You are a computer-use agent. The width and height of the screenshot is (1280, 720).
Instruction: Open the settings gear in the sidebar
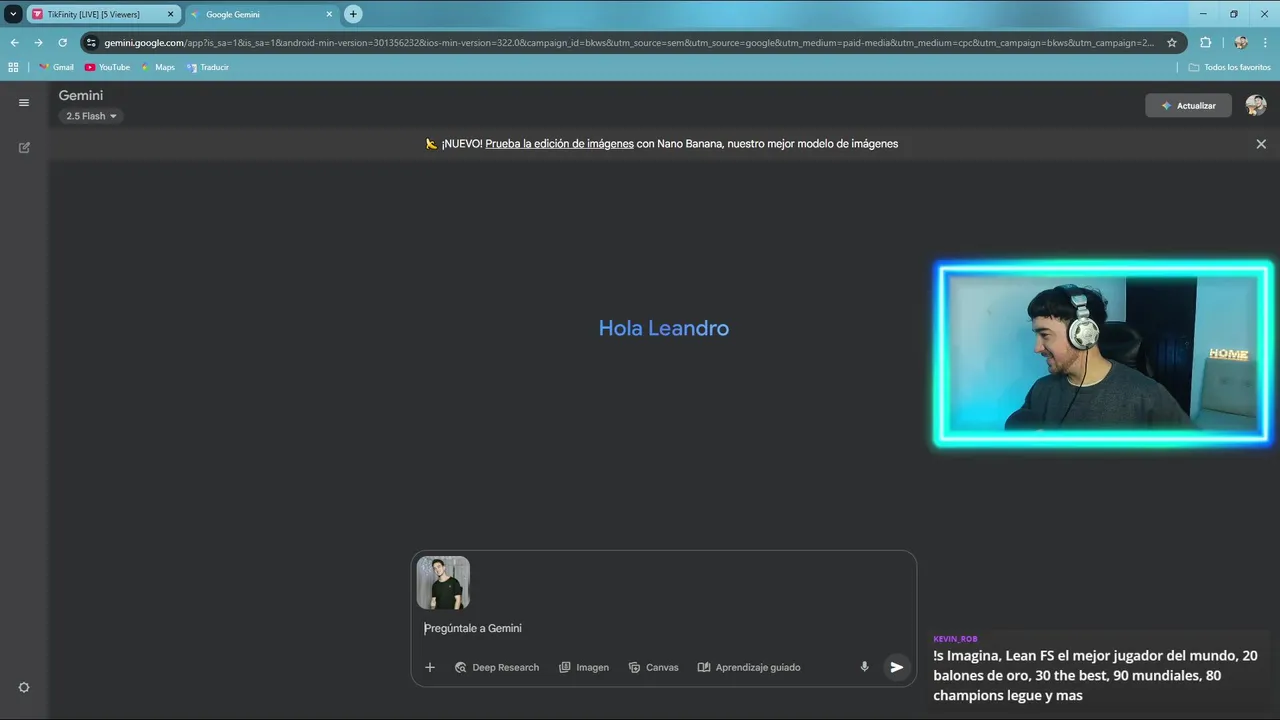click(24, 687)
